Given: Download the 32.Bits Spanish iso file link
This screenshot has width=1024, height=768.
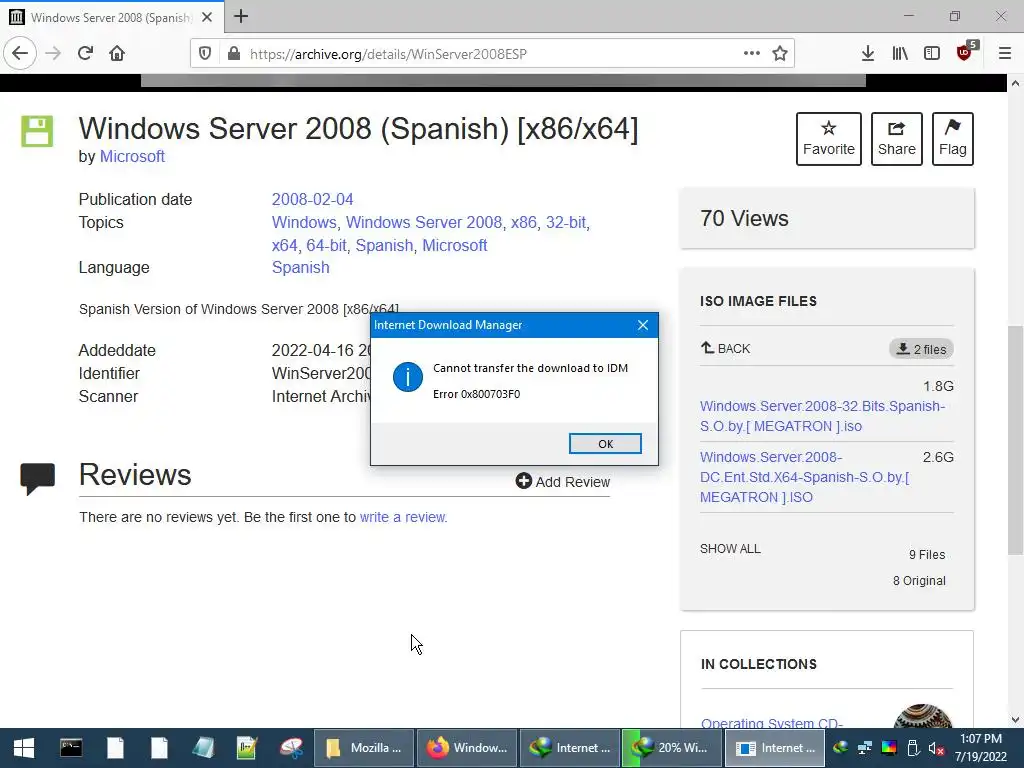Looking at the screenshot, I should tap(822, 416).
